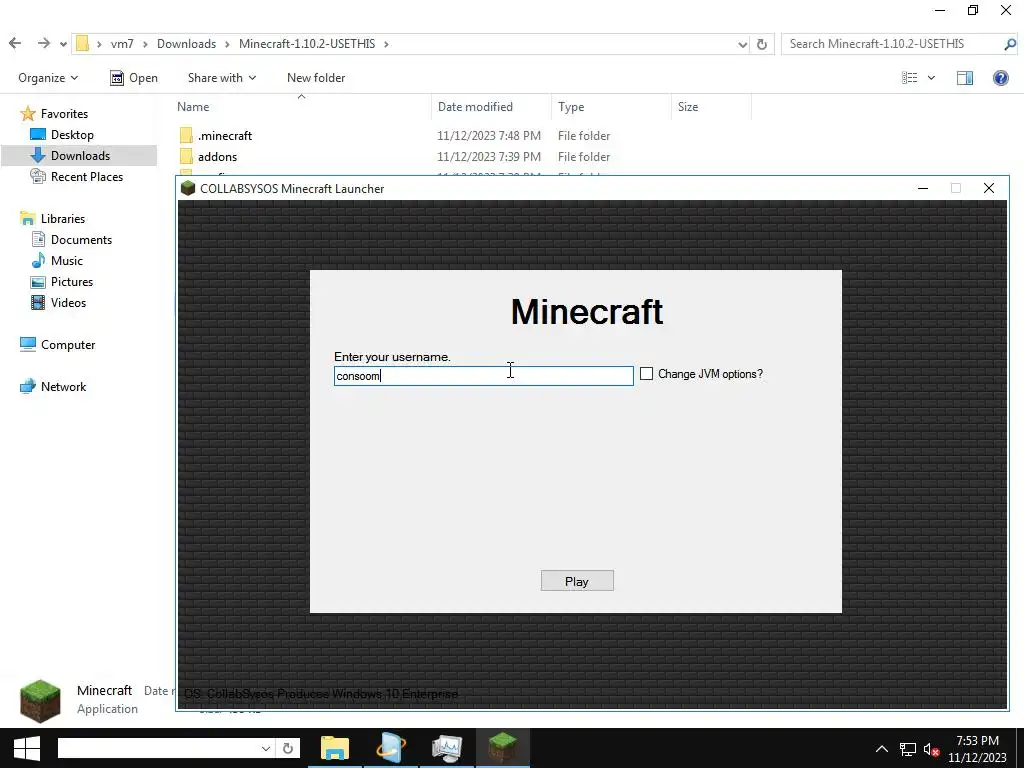Viewport: 1024px width, 768px height.
Task: Tick the Change JVM options checkbox
Action: [646, 374]
